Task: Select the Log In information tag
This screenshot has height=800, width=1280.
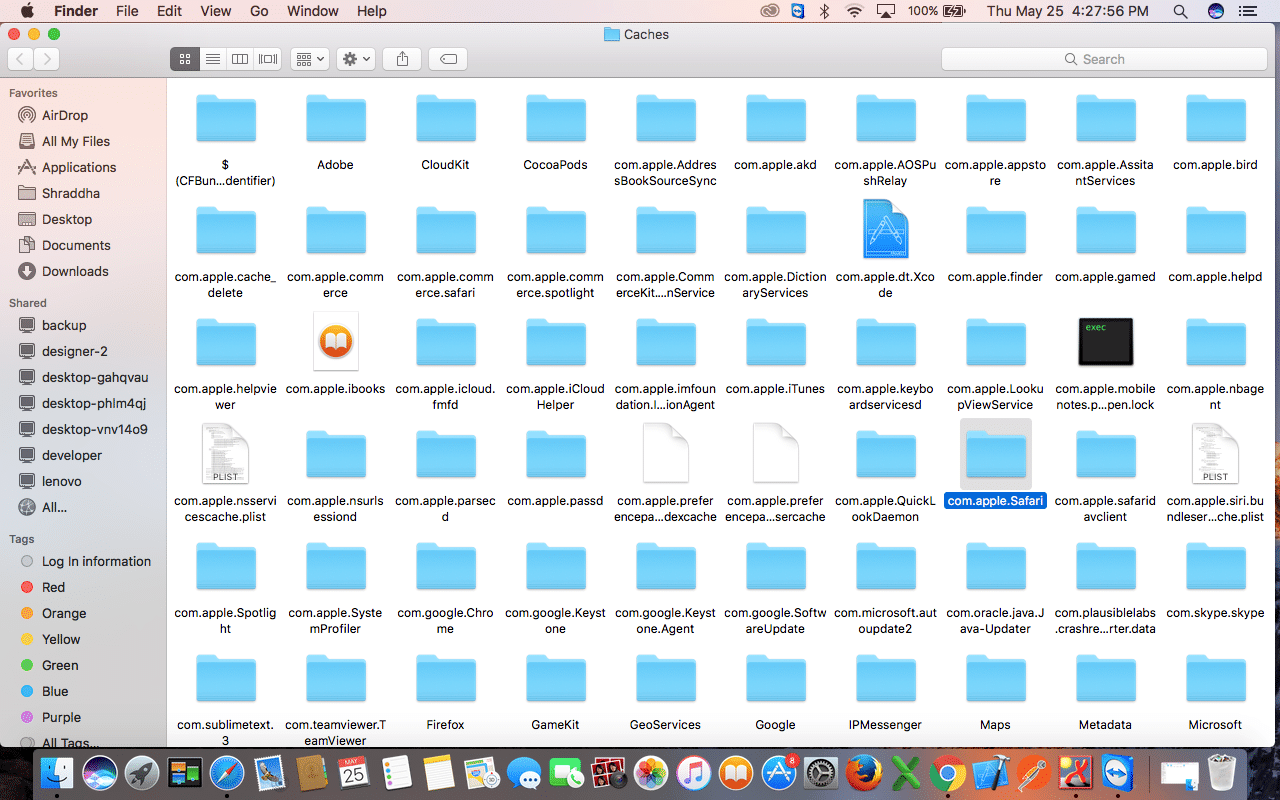Action: 96,561
